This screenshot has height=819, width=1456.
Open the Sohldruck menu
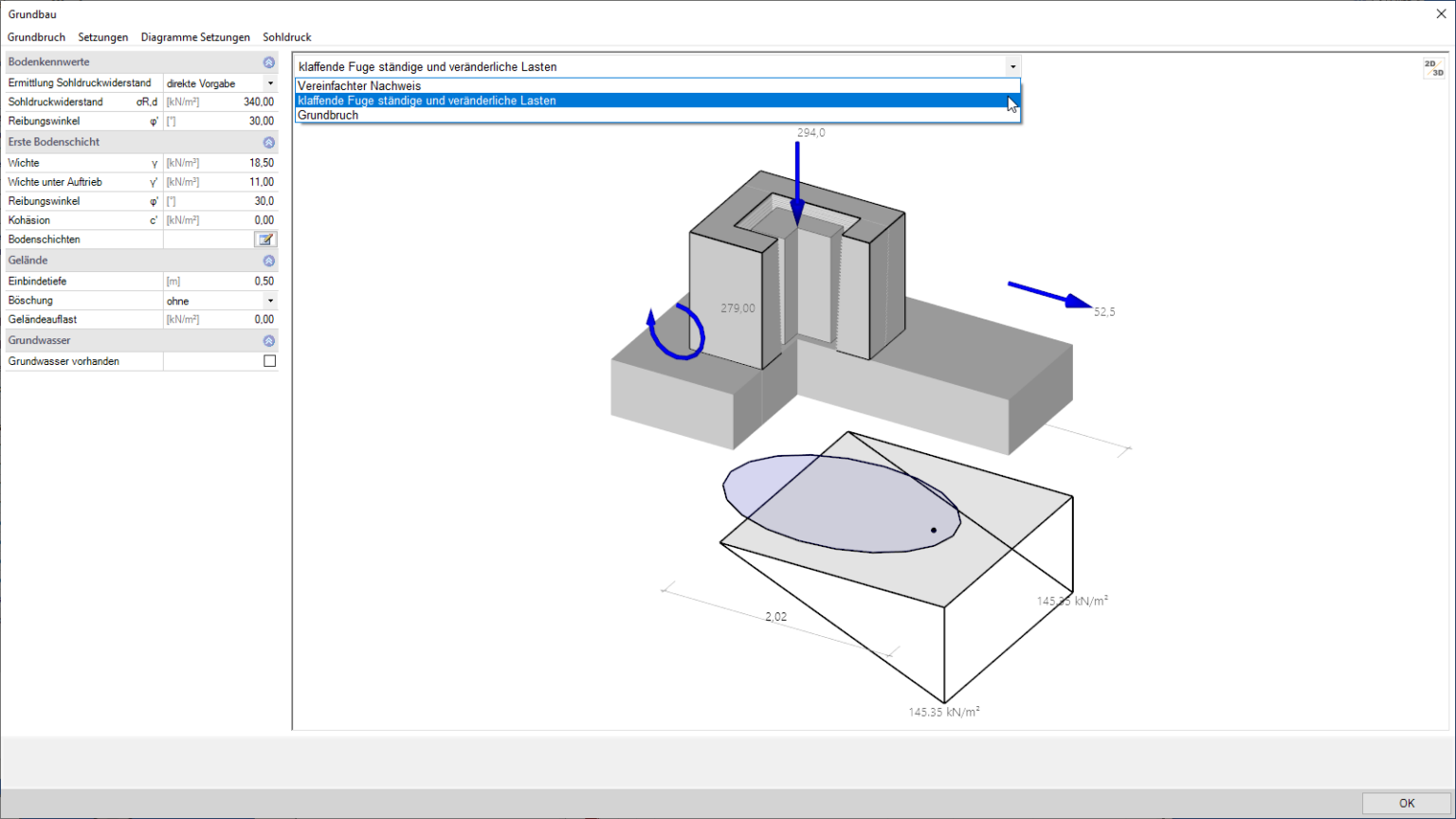point(286,38)
